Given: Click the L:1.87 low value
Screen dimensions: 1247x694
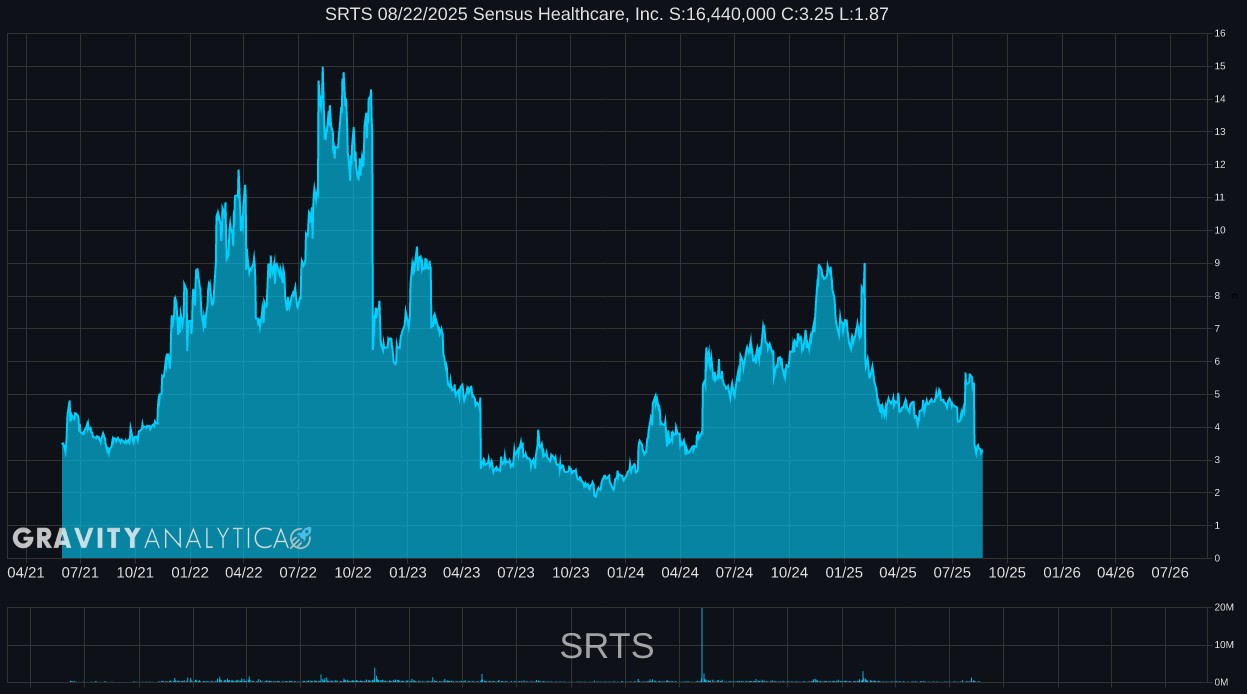Looking at the screenshot, I should pyautogui.click(x=865, y=14).
